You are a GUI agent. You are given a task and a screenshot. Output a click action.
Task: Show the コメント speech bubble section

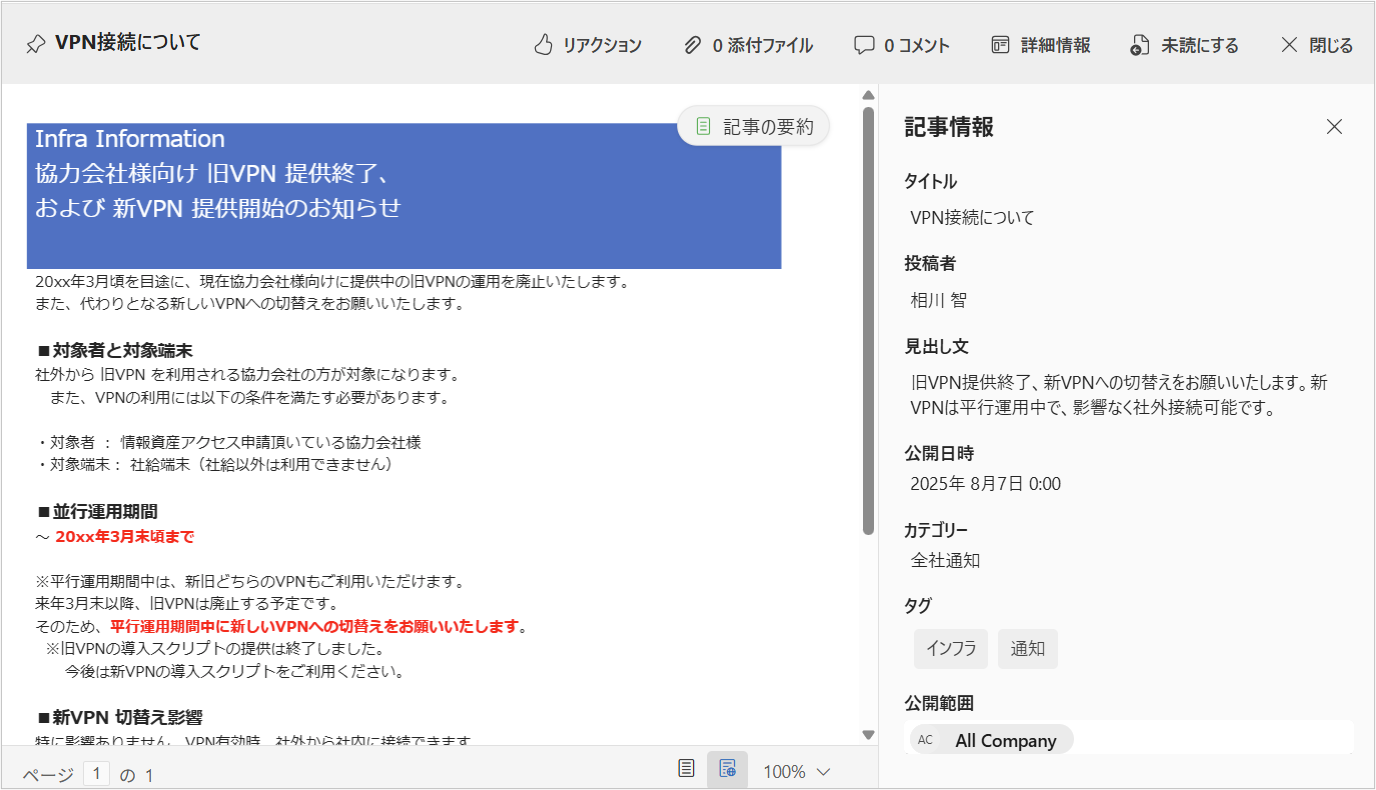(901, 45)
